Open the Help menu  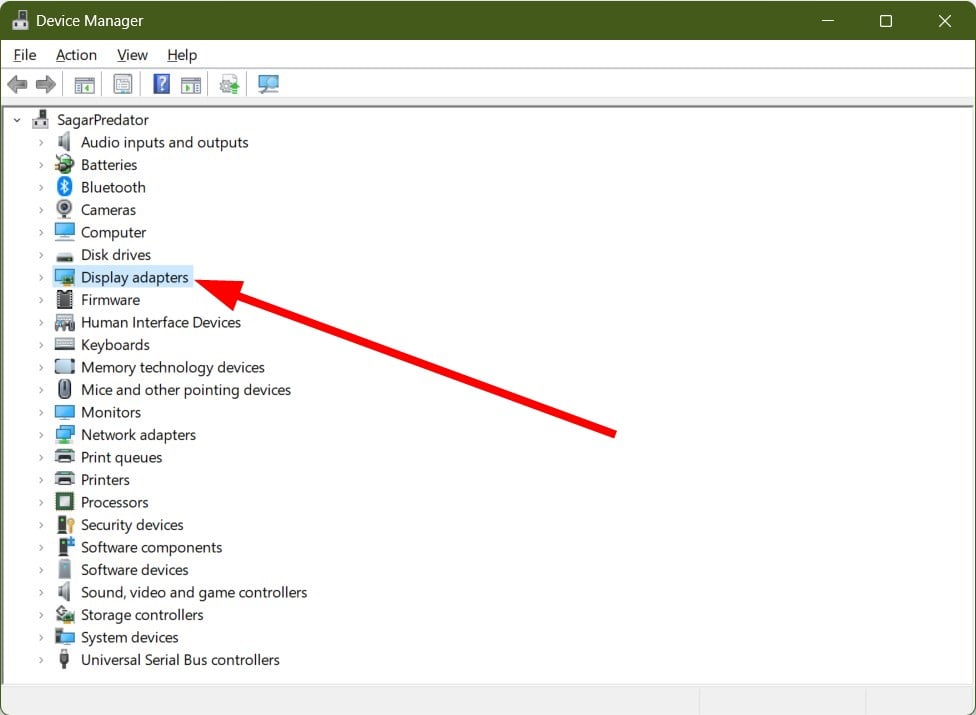click(x=182, y=55)
